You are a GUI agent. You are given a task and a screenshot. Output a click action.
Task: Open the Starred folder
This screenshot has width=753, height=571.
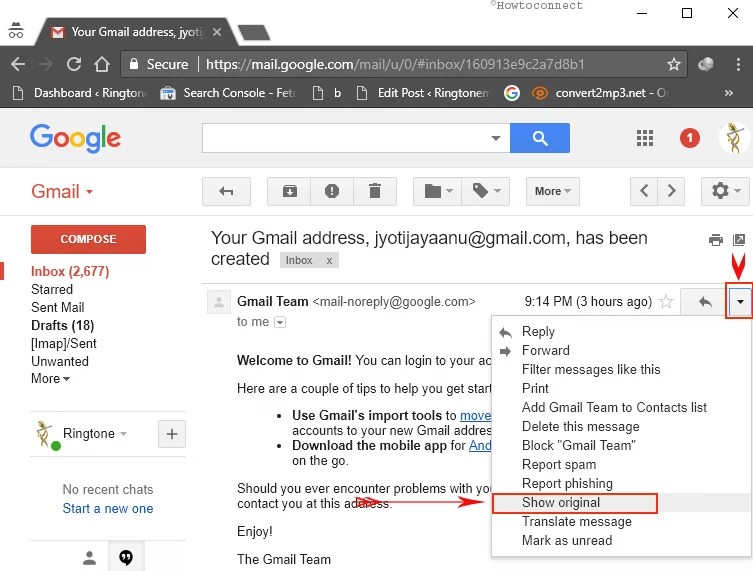tap(52, 290)
